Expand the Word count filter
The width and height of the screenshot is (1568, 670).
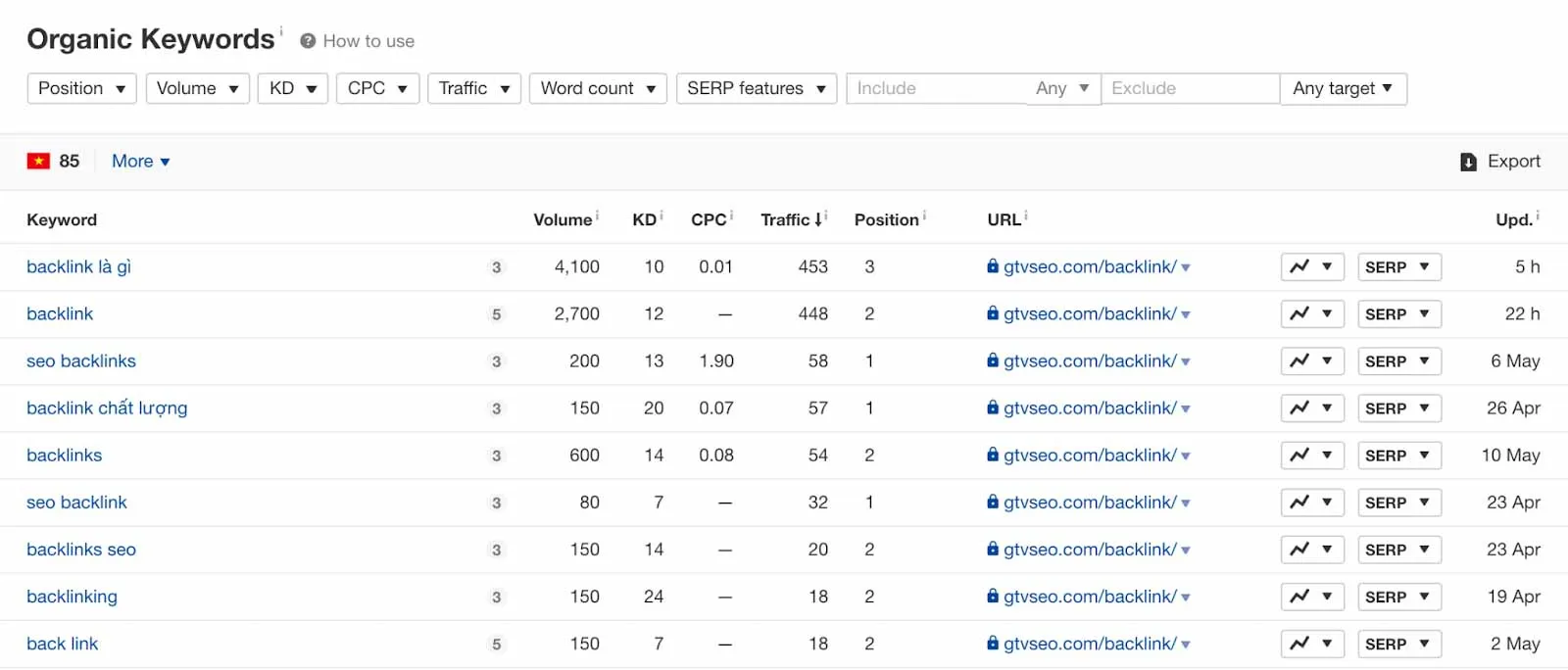pyautogui.click(x=598, y=88)
